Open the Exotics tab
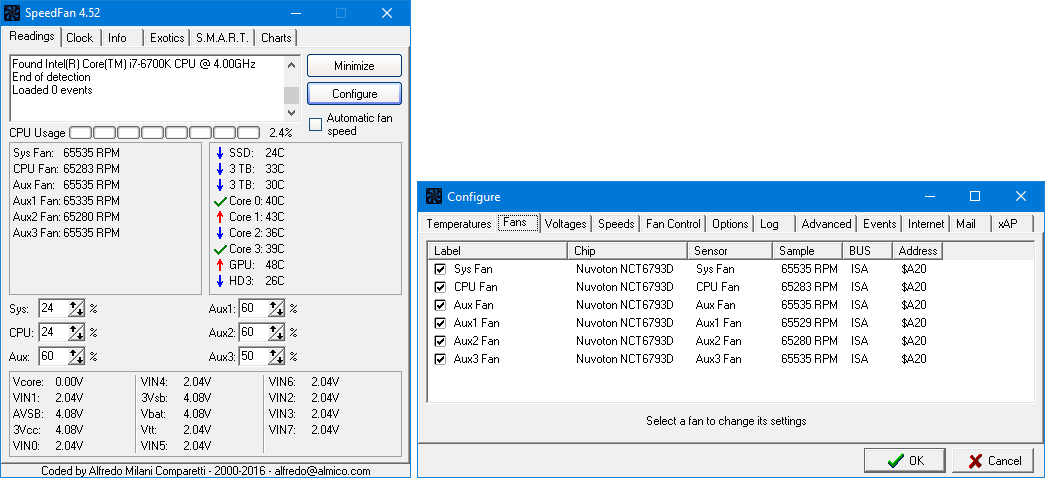 click(x=167, y=38)
